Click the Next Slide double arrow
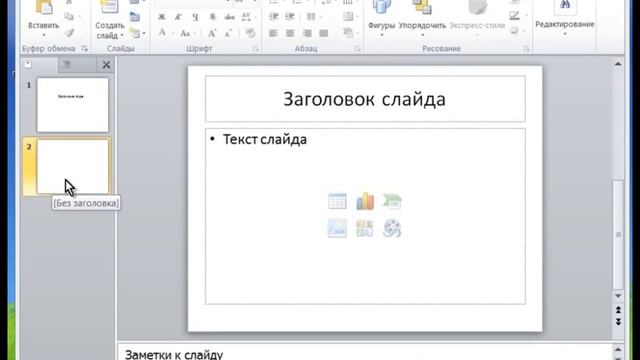Image resolution: width=640 pixels, height=360 pixels. 618,322
